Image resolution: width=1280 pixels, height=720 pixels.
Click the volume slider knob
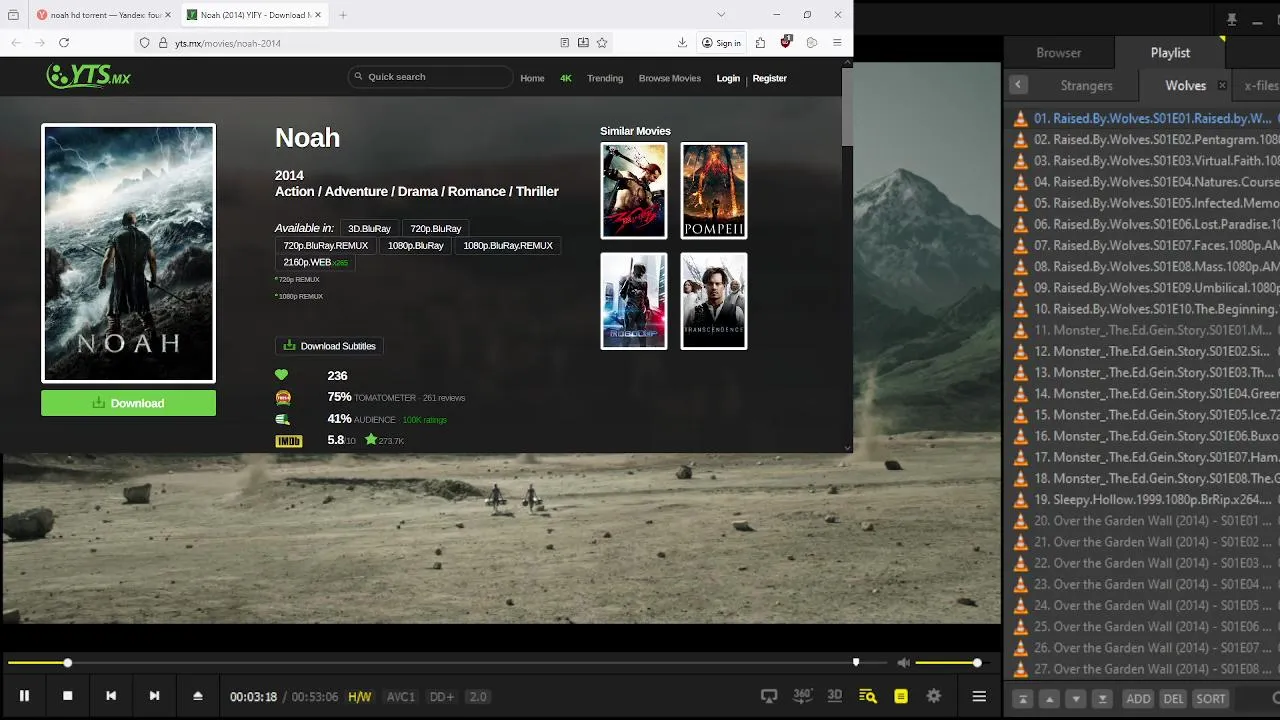977,662
